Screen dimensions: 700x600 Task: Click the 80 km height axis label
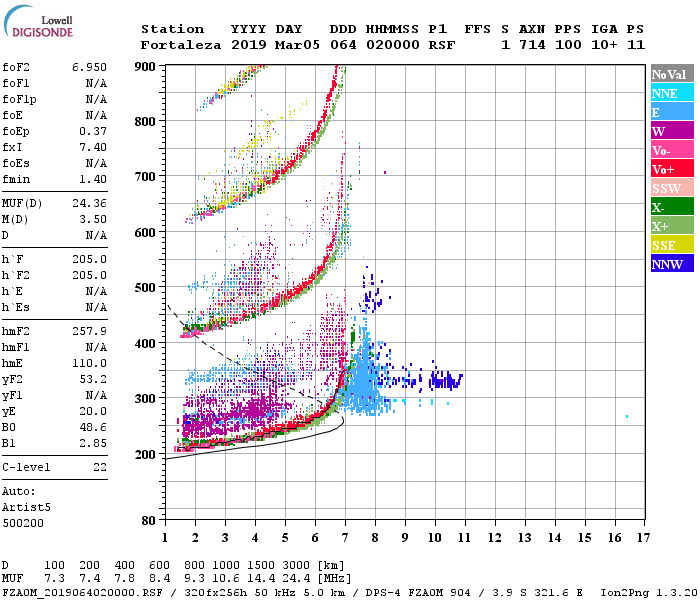(x=149, y=520)
